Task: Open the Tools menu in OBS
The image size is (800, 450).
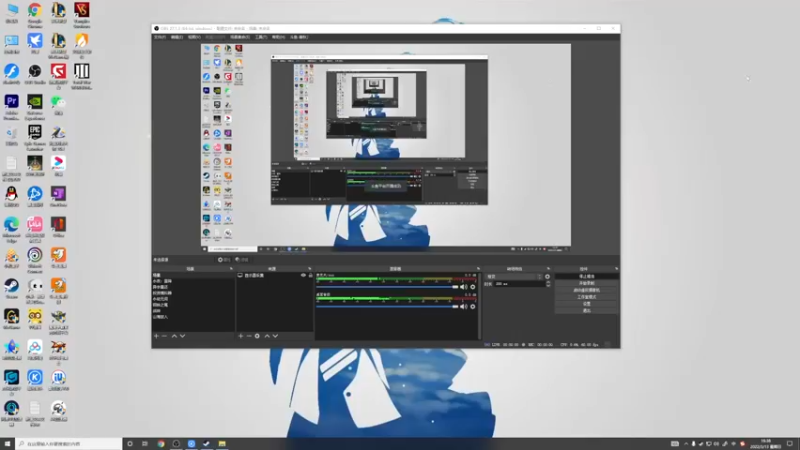Action: pyautogui.click(x=261, y=37)
